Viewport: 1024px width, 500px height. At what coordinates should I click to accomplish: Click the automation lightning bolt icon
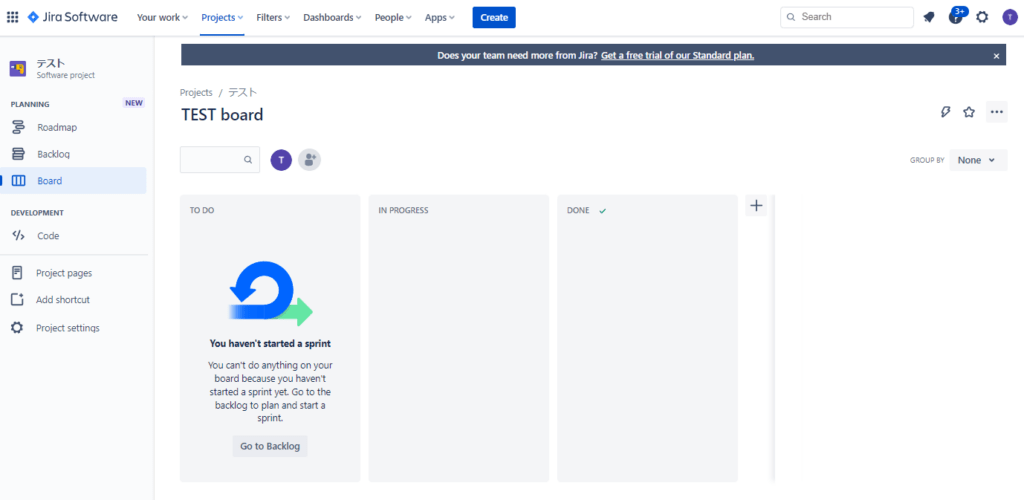coord(945,112)
